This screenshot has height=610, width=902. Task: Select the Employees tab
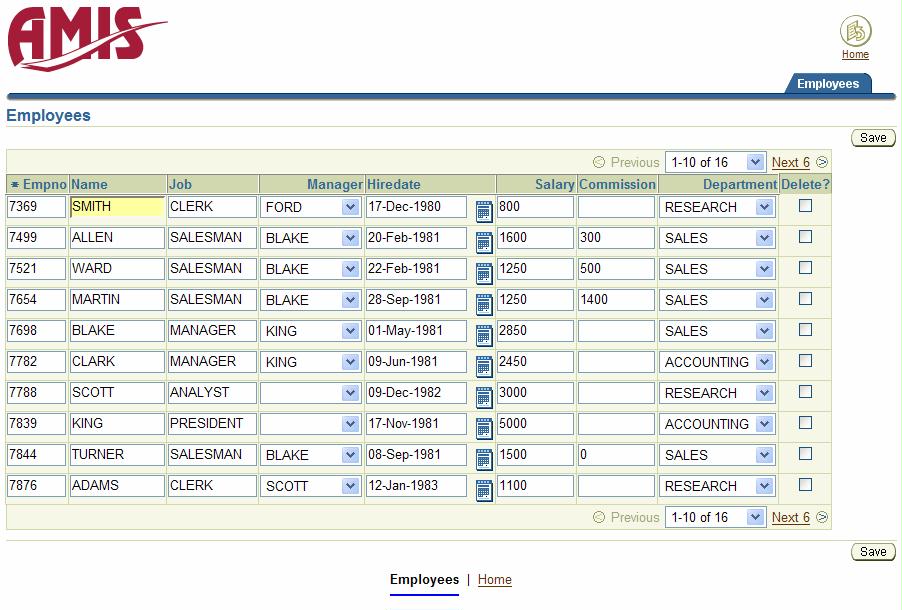(x=827, y=84)
